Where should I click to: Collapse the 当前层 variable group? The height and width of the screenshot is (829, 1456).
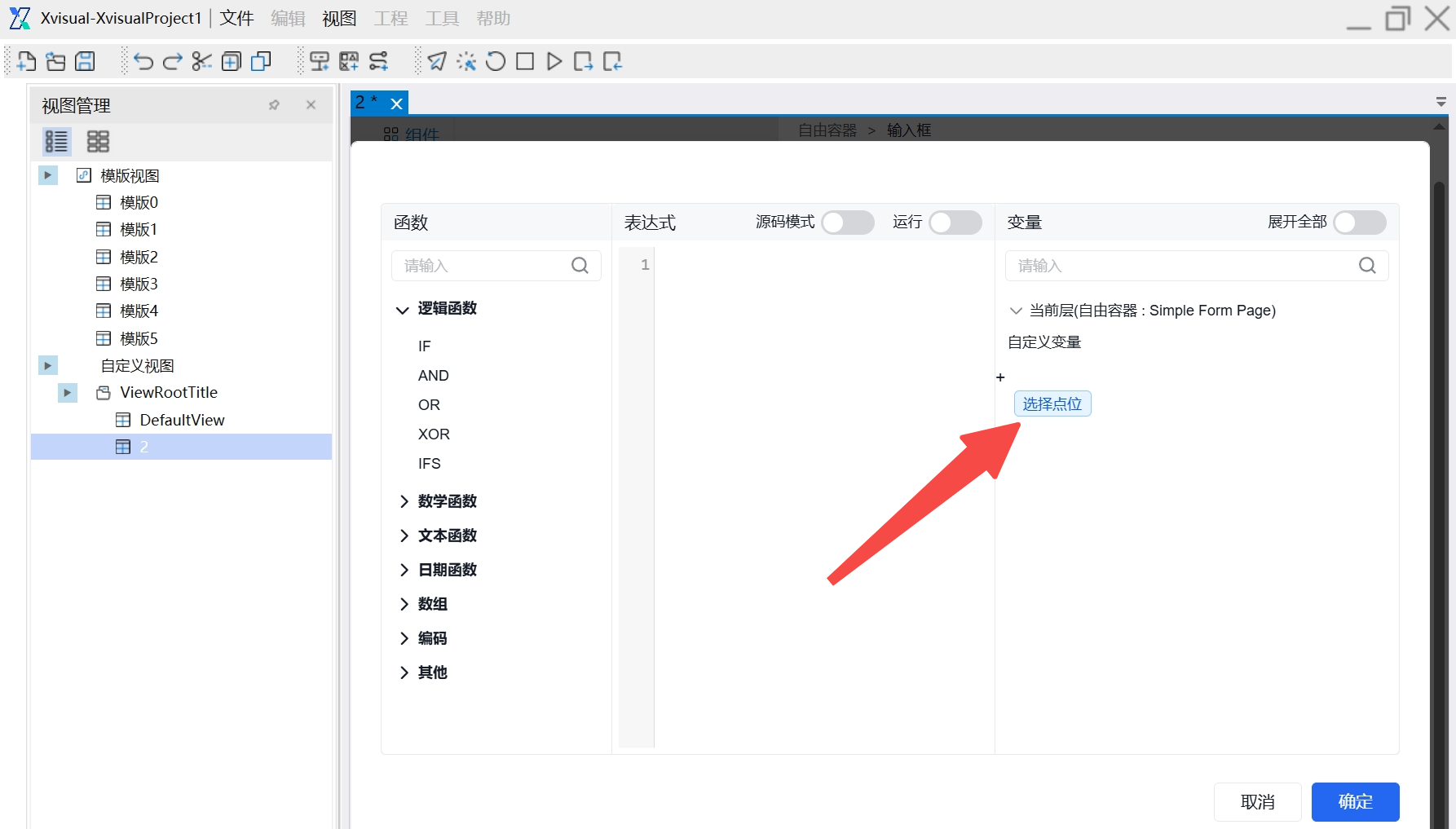point(1016,311)
